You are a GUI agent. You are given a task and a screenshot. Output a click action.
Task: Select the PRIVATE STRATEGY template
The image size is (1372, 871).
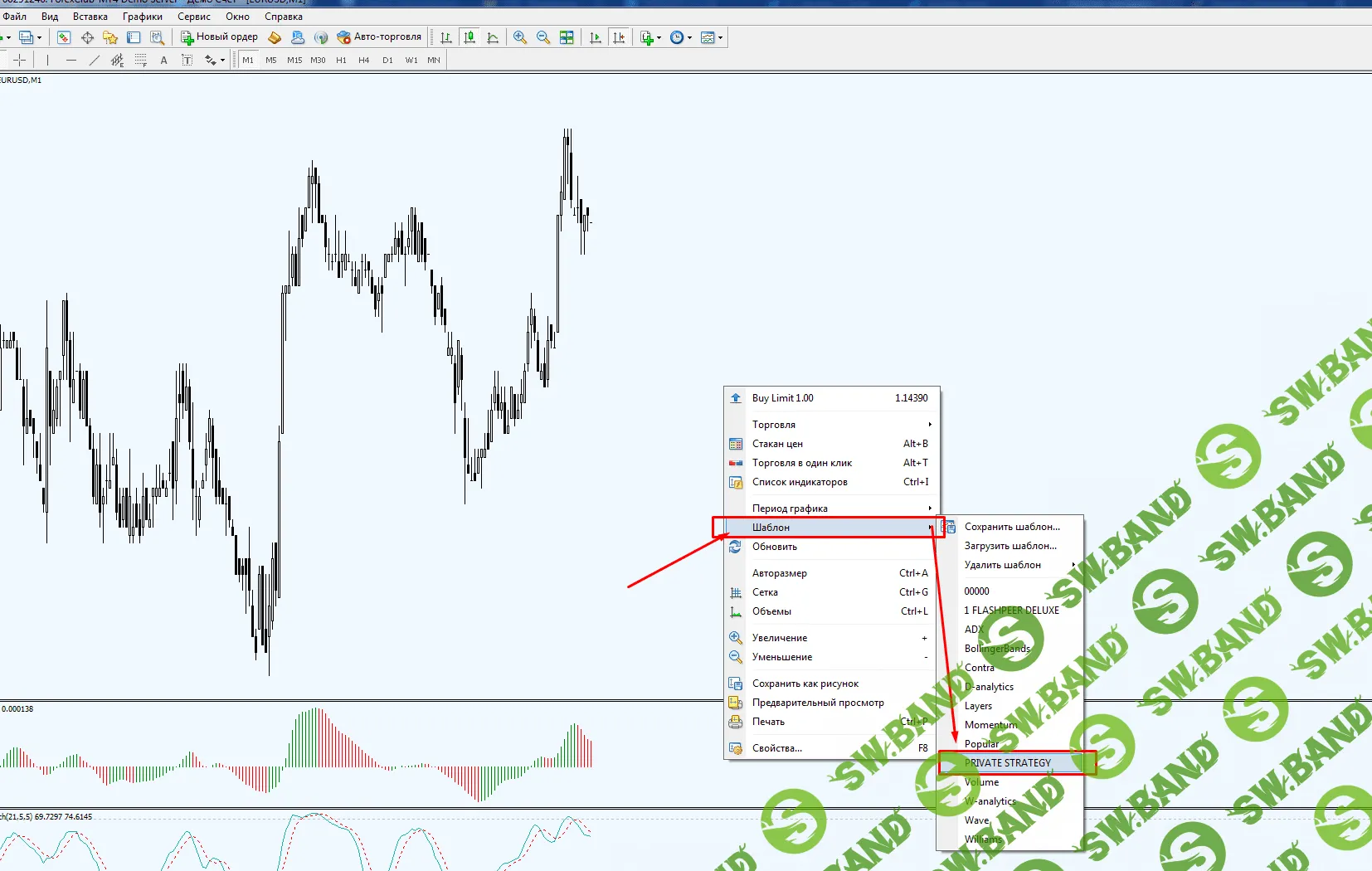pyautogui.click(x=1007, y=763)
